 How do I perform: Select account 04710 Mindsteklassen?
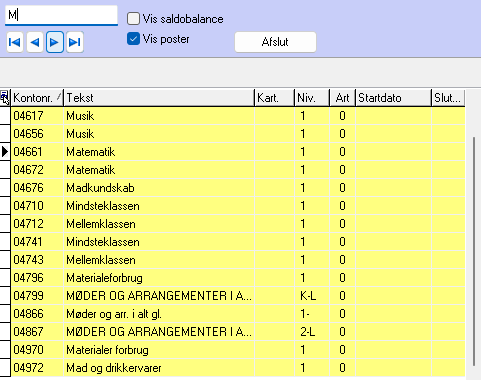pos(238,206)
